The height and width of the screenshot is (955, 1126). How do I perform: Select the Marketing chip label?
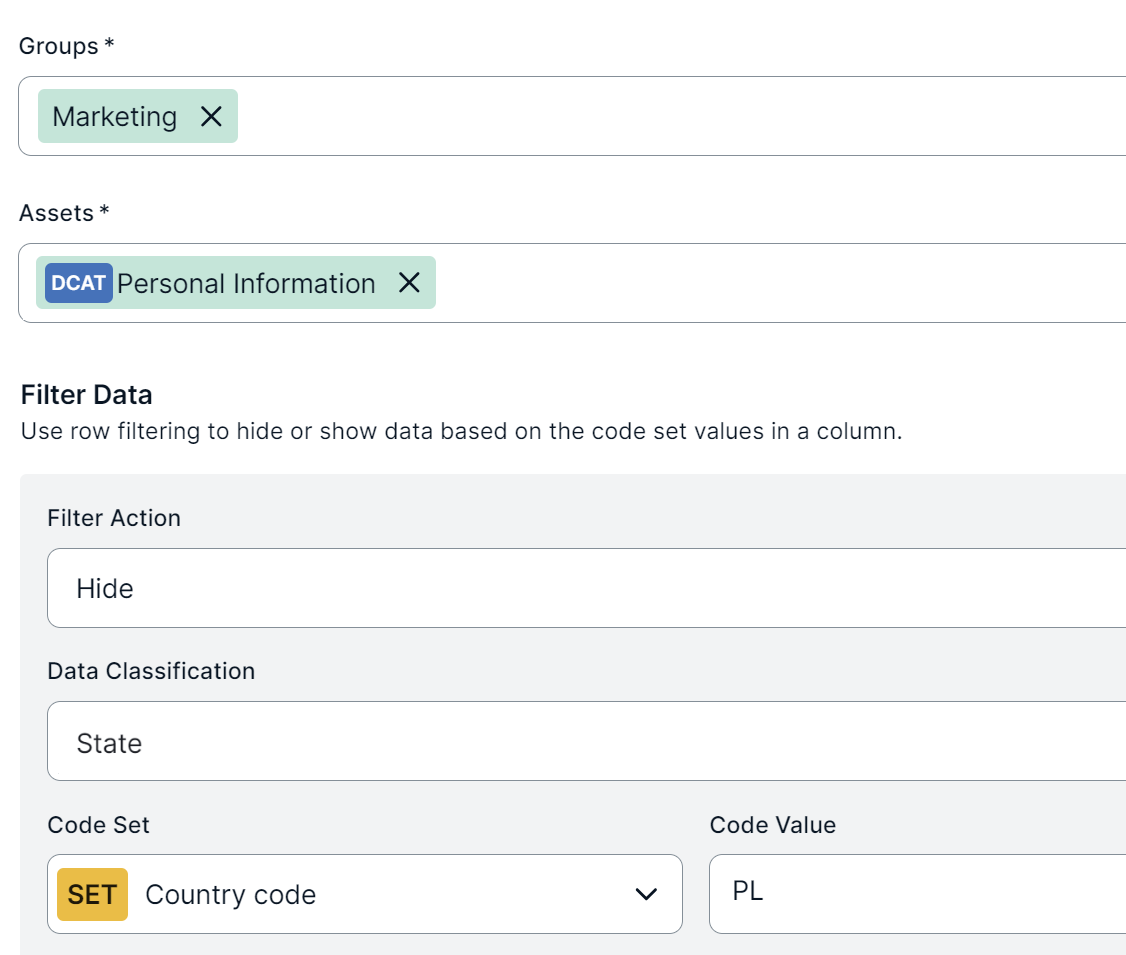click(114, 117)
